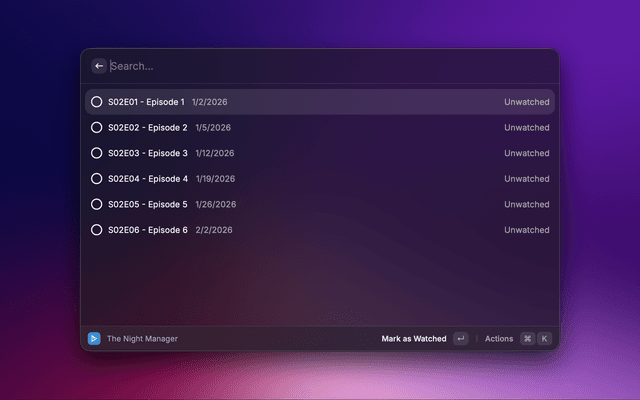Open the Actions menu
Viewport: 640px width, 400px height.
pyautogui.click(x=499, y=339)
